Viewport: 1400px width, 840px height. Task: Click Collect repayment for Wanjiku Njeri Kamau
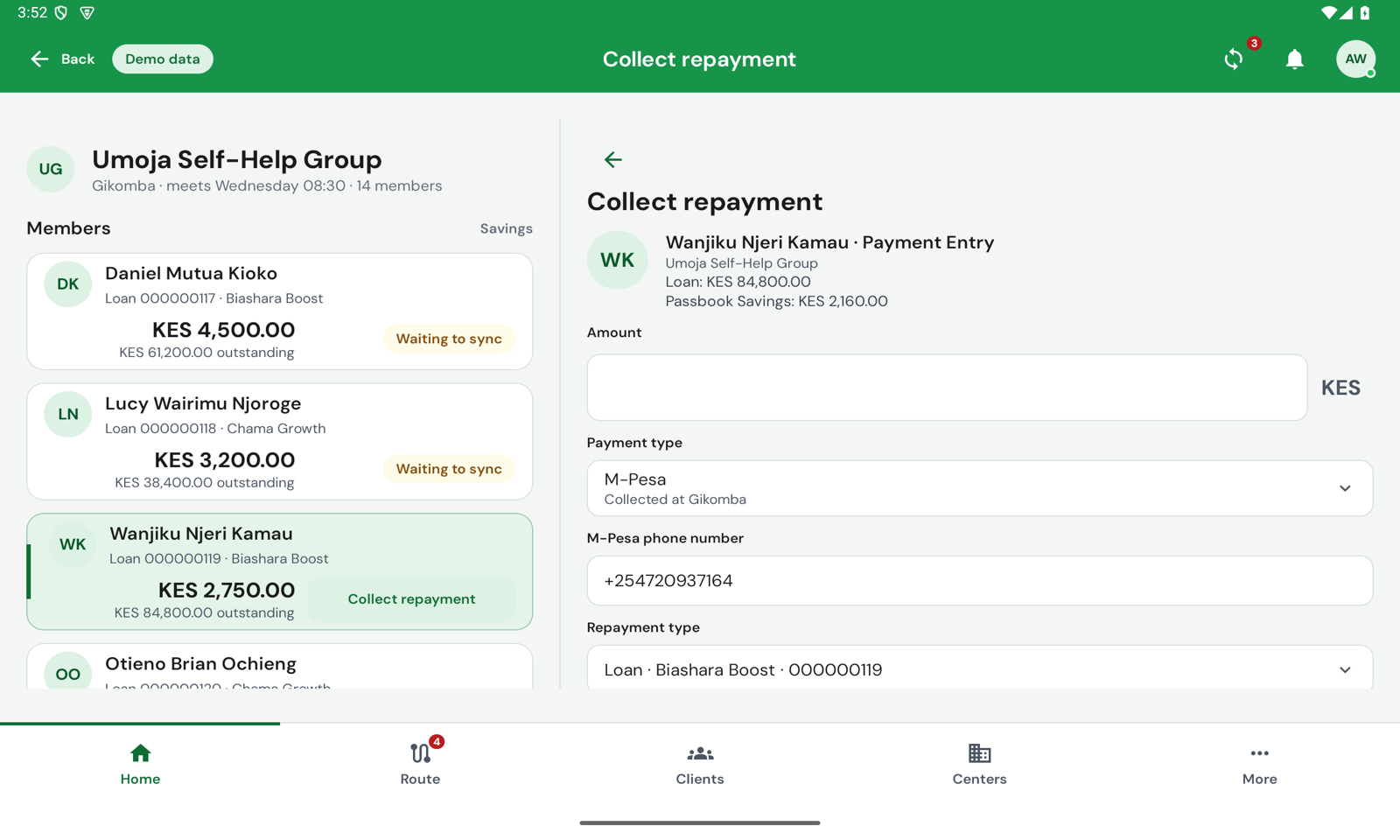click(411, 599)
